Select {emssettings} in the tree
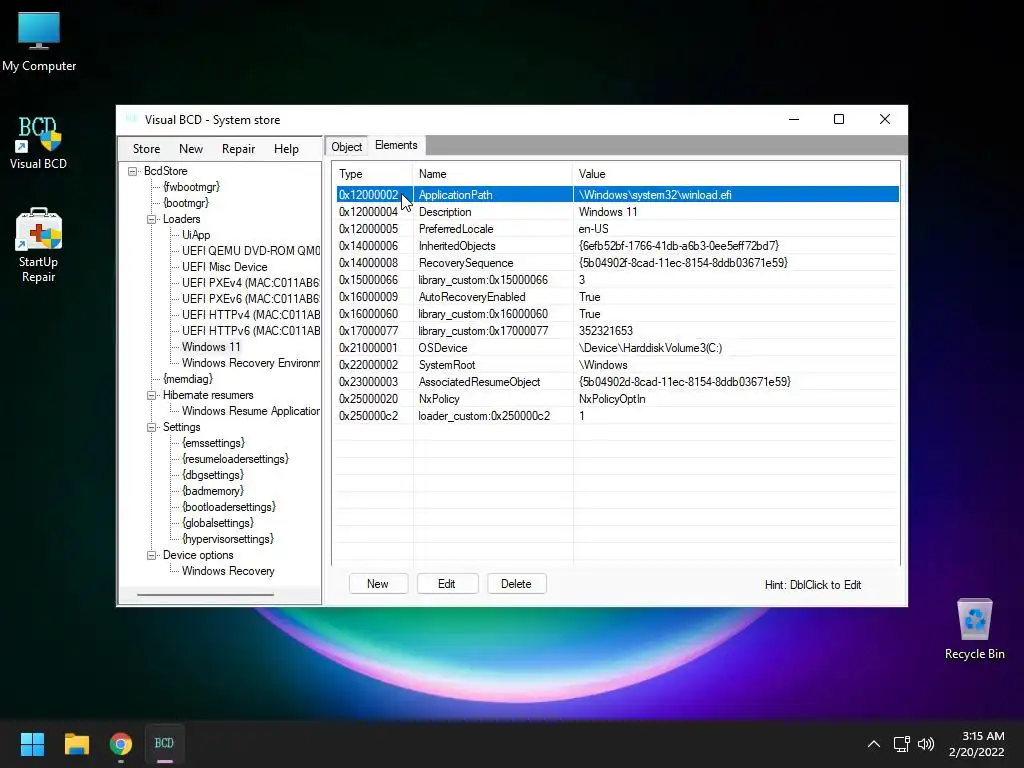1024x768 pixels. click(x=214, y=443)
